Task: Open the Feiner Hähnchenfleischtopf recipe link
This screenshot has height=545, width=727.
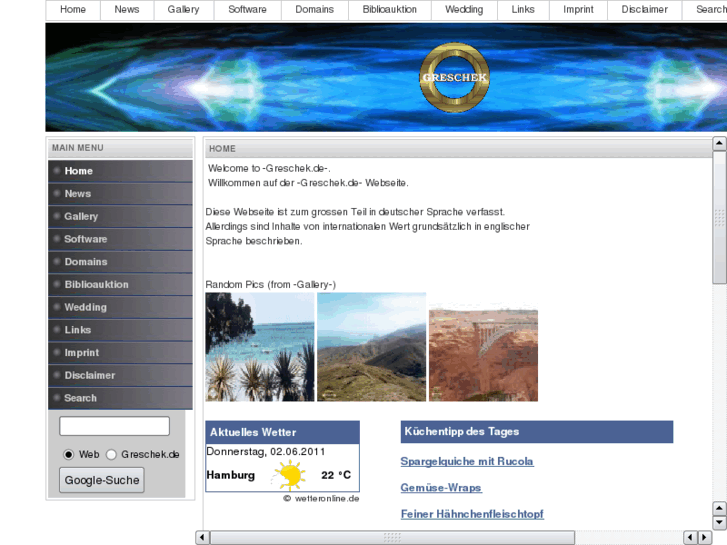Action: point(472,514)
